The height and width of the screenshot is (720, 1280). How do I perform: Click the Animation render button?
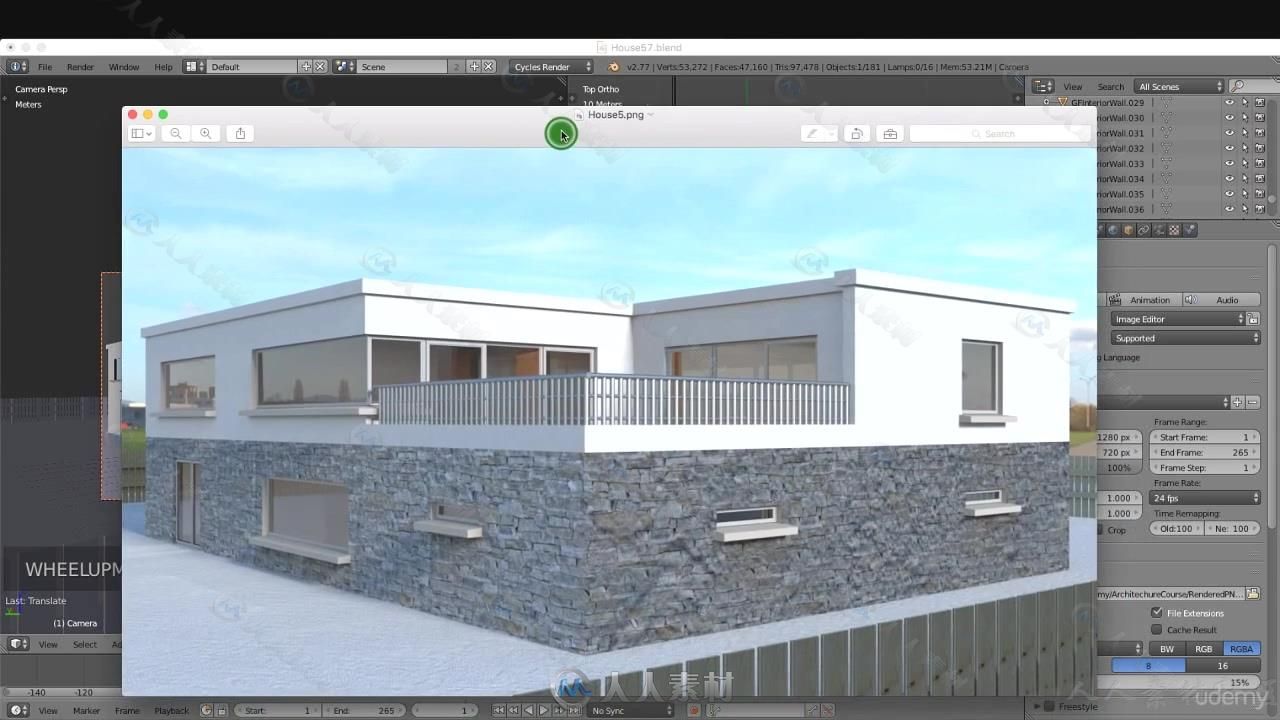coord(1142,300)
